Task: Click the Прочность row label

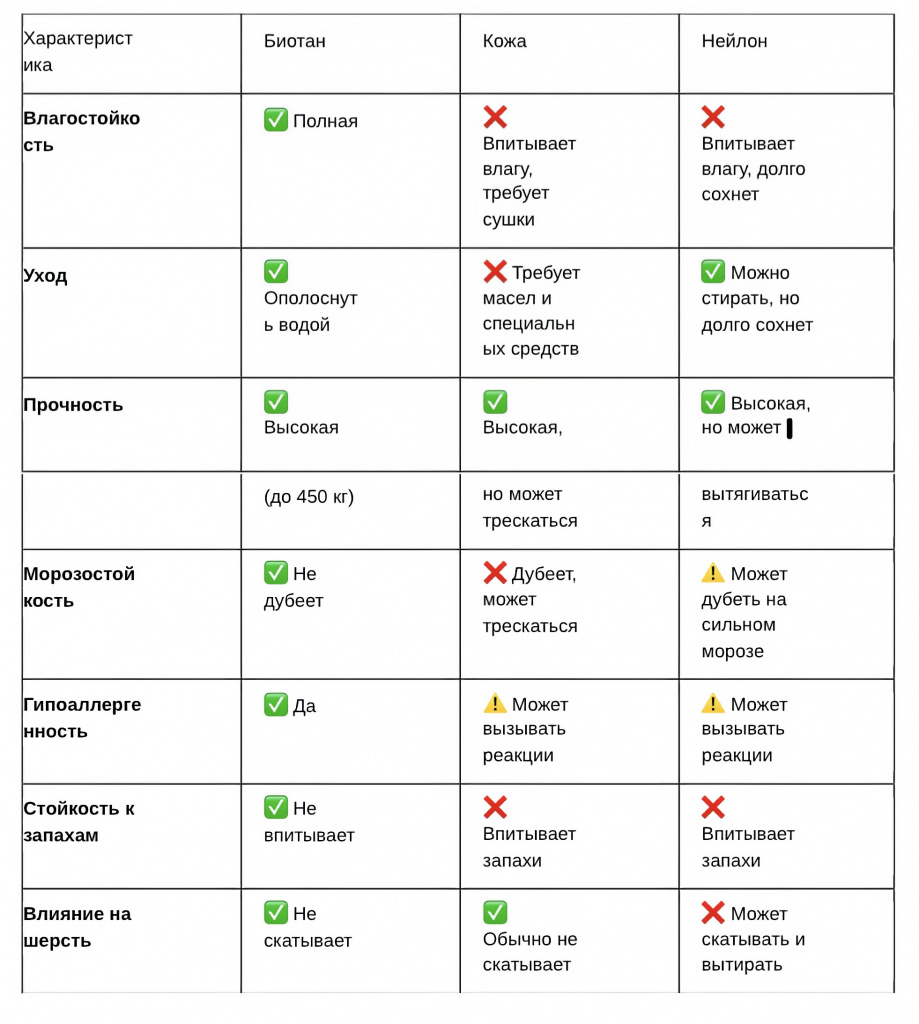Action: (x=73, y=405)
